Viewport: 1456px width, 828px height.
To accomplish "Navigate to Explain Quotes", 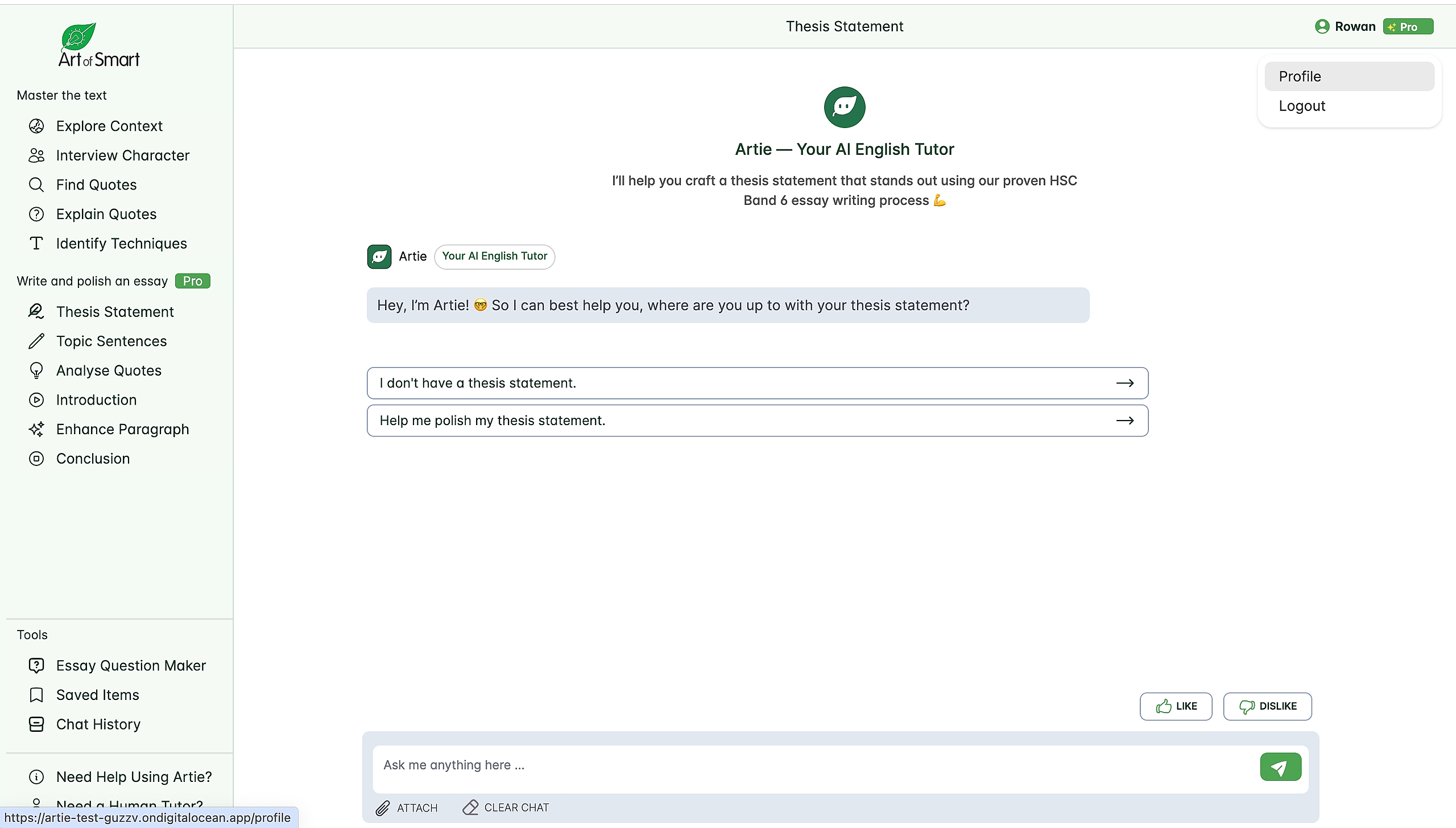I will (106, 214).
